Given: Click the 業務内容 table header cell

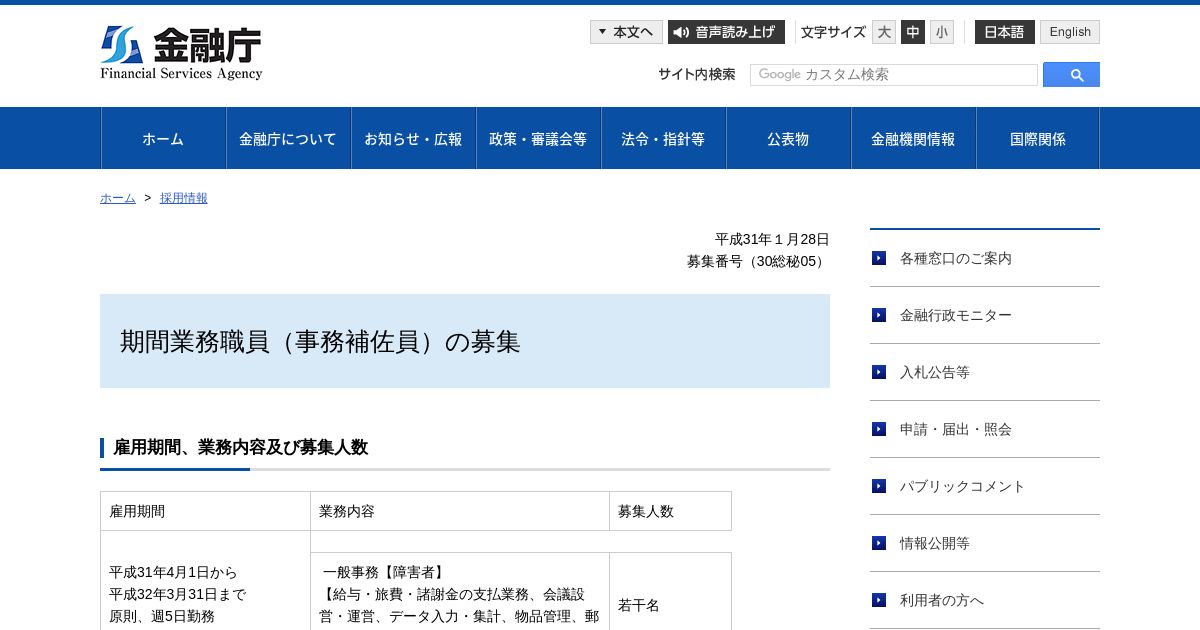Looking at the screenshot, I should 460,511.
